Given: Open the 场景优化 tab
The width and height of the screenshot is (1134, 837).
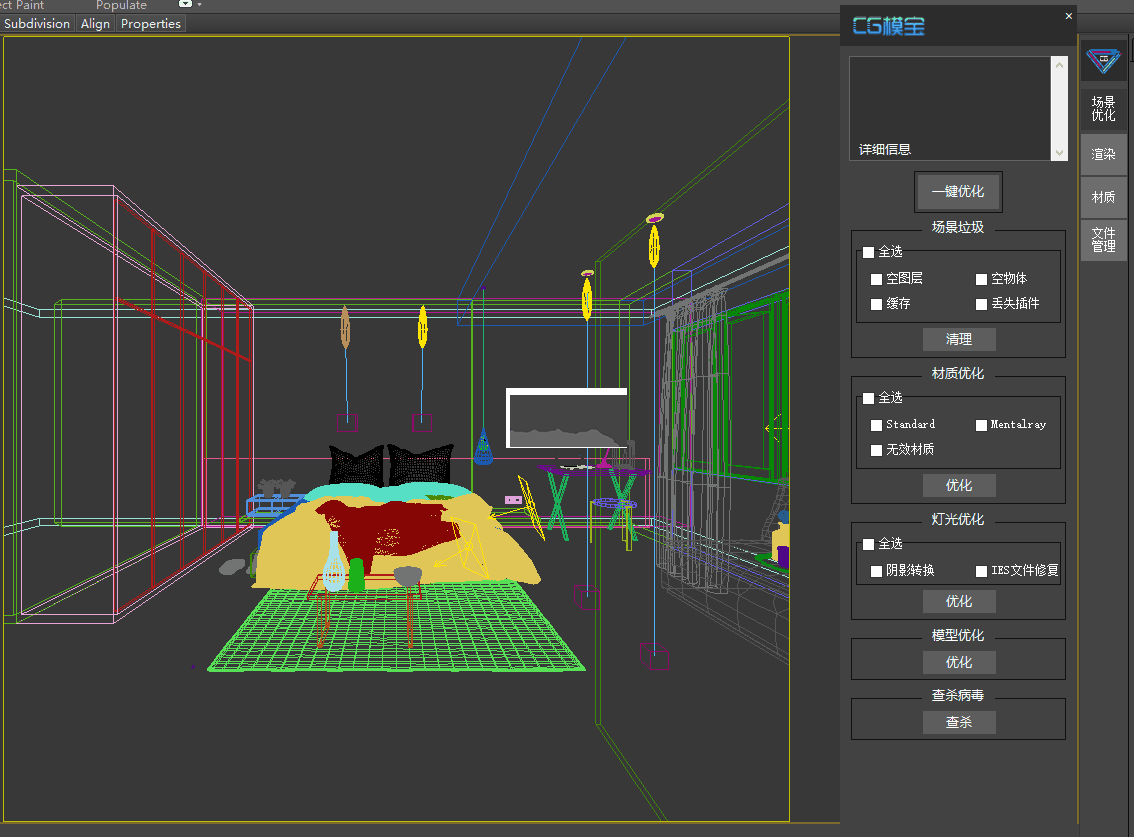Looking at the screenshot, I should [x=1103, y=109].
